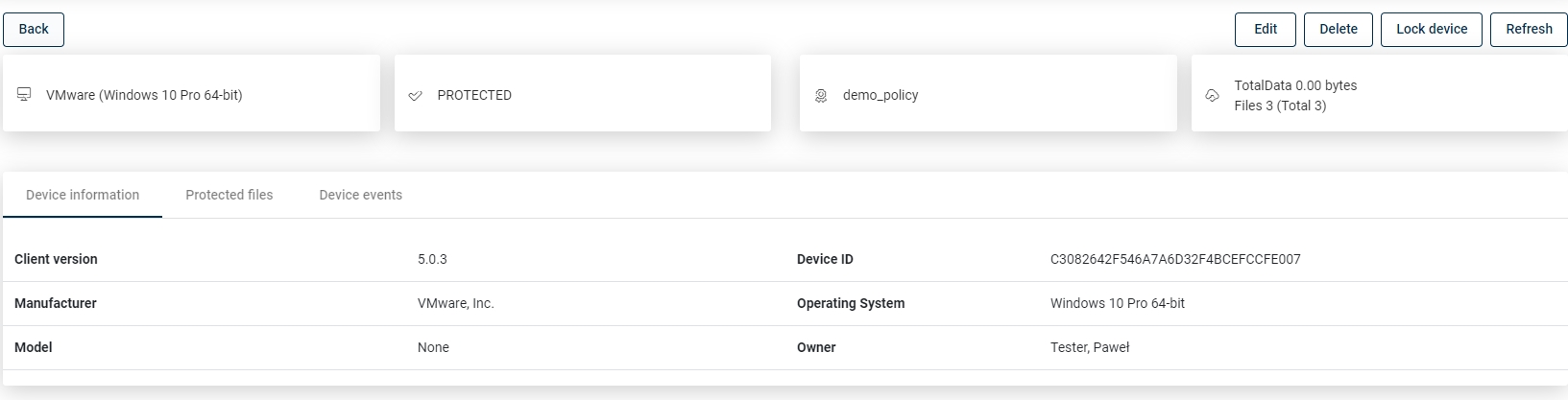Click the Device ID value starting with C3082642
Screen dimensions: 1568x400
point(1175,259)
